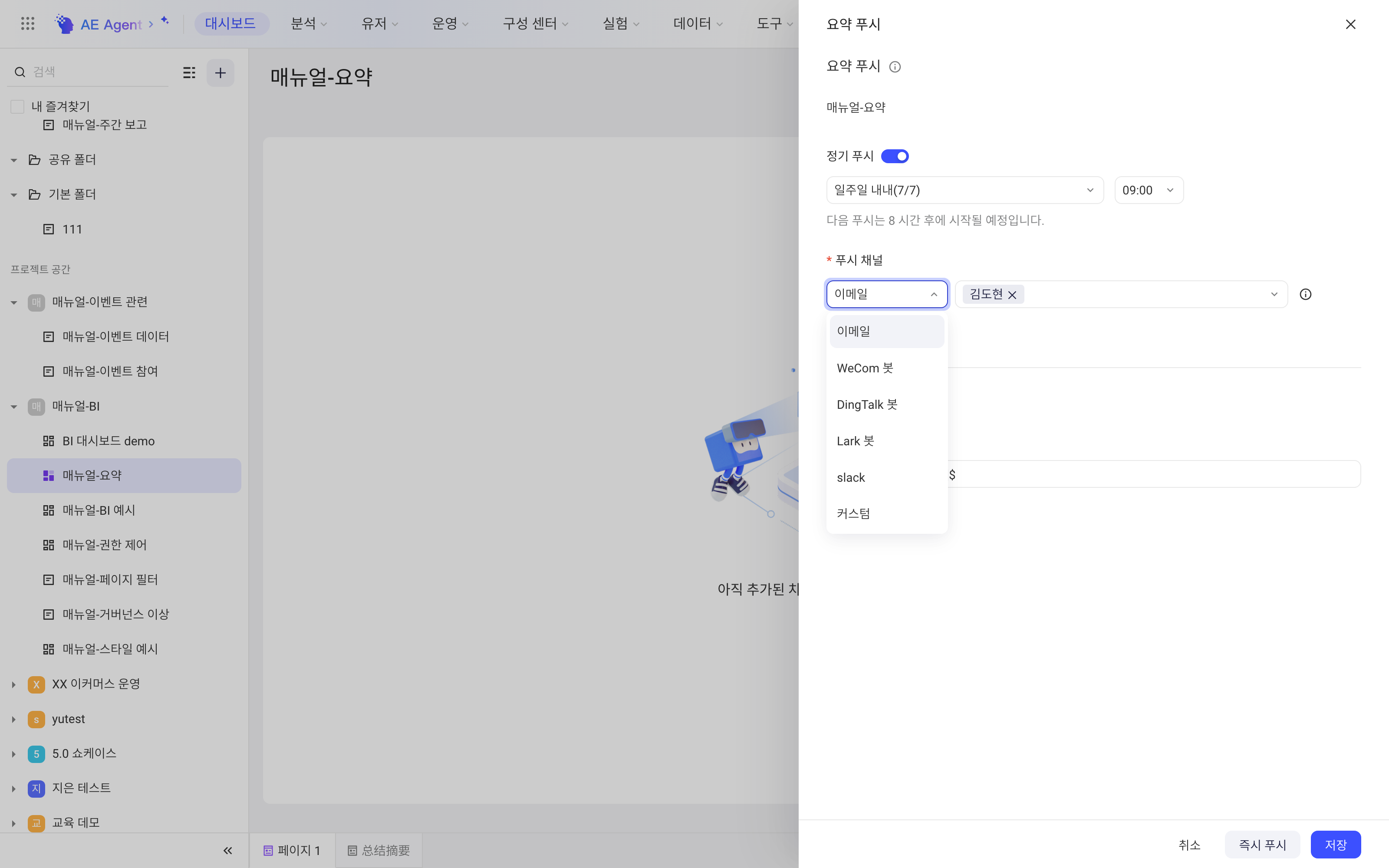Open the app grid launcher icon
The height and width of the screenshot is (868, 1389).
[x=27, y=23]
